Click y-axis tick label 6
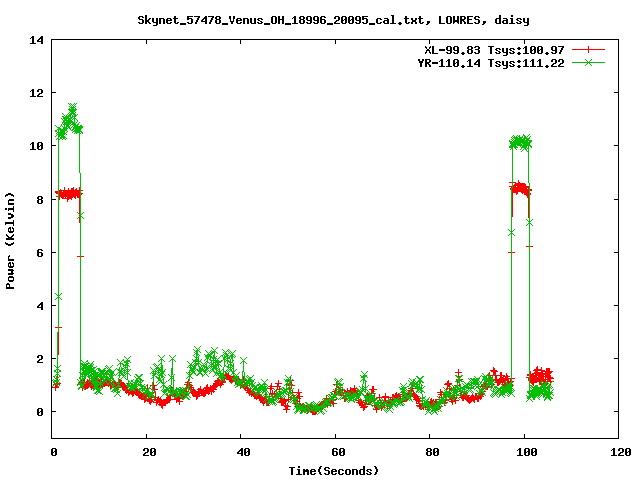640x480 pixels. [40, 253]
